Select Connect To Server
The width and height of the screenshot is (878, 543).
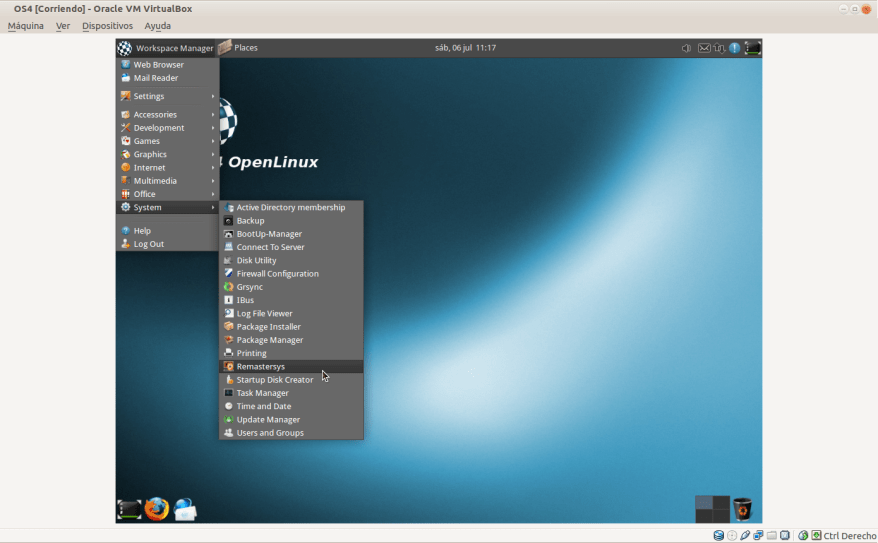click(291, 247)
